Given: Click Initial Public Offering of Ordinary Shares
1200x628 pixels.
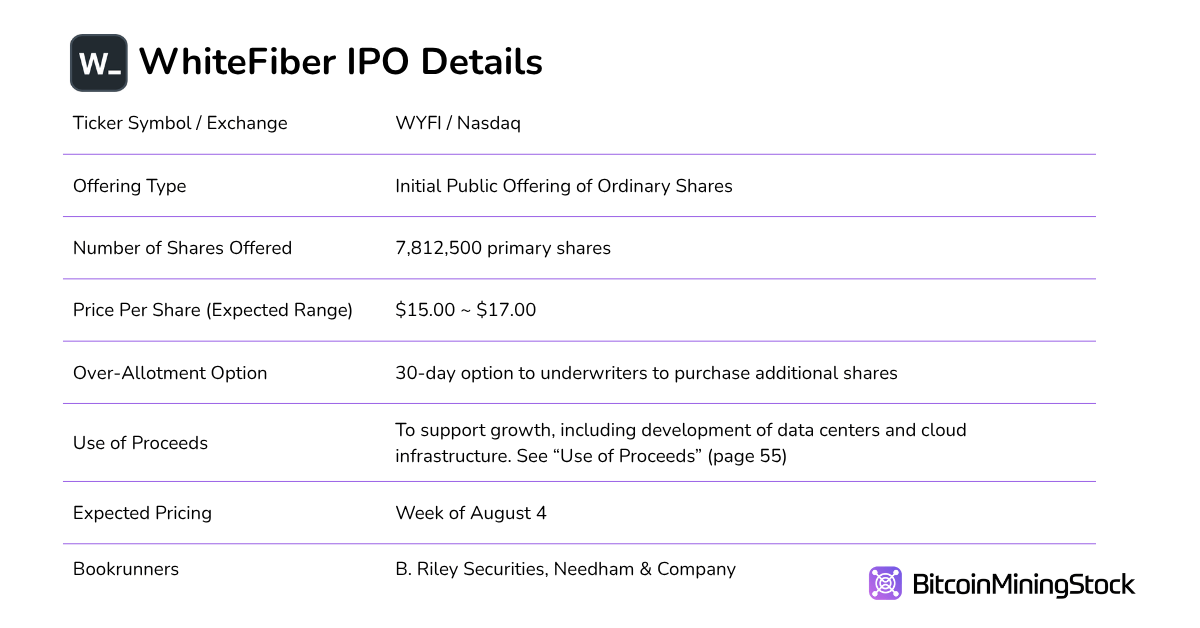Looking at the screenshot, I should click(x=564, y=186).
